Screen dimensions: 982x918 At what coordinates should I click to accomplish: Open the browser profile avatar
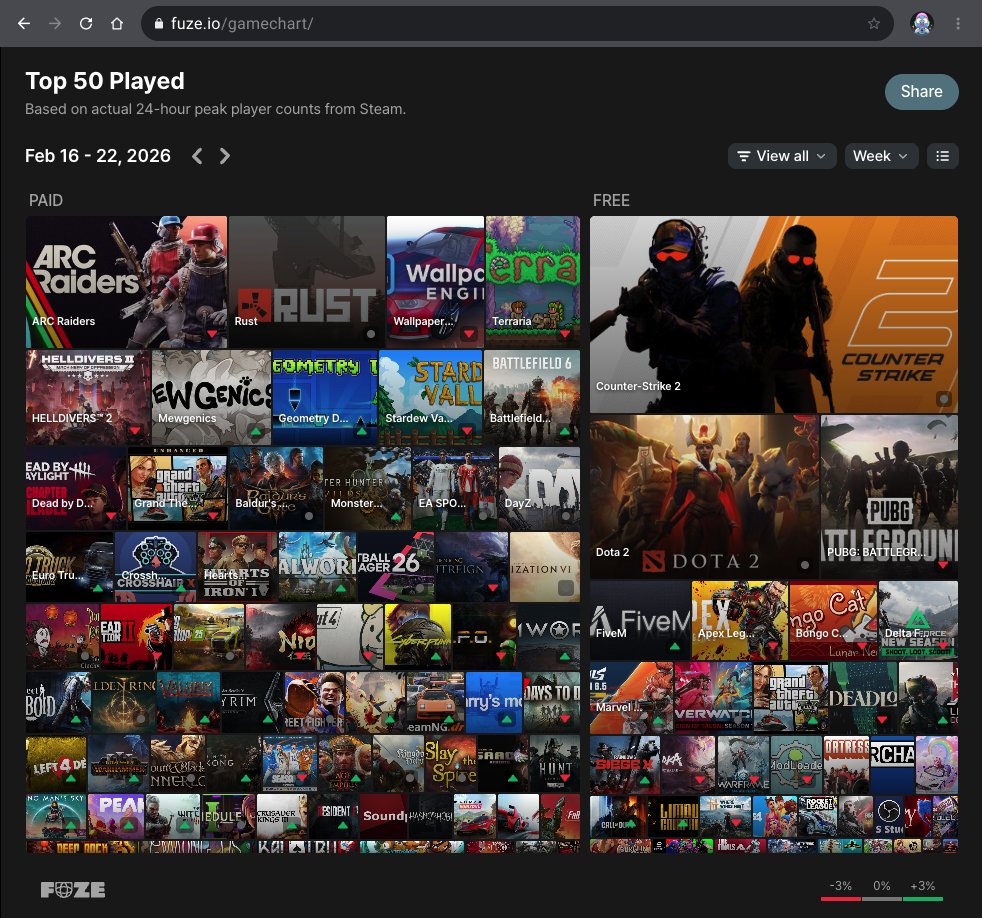(921, 24)
